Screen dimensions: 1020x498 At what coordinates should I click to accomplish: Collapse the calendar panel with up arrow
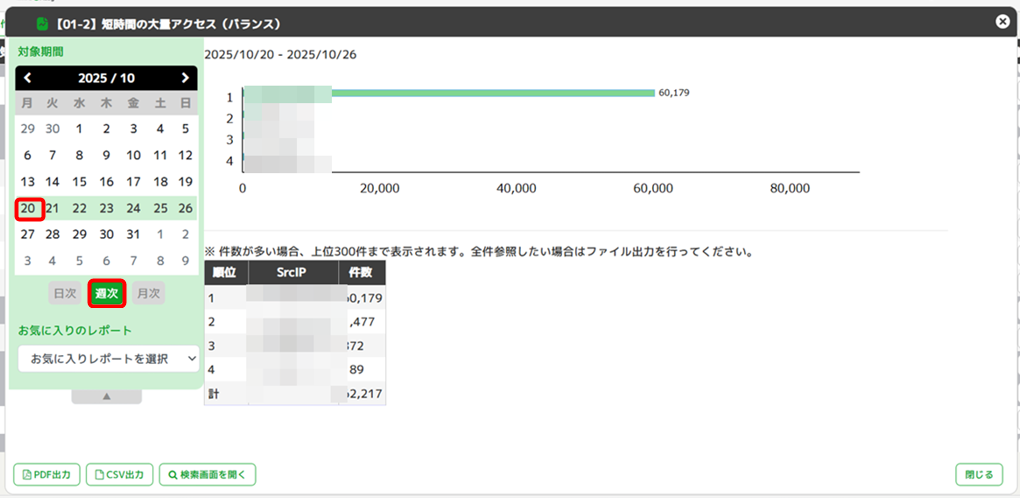pos(106,396)
